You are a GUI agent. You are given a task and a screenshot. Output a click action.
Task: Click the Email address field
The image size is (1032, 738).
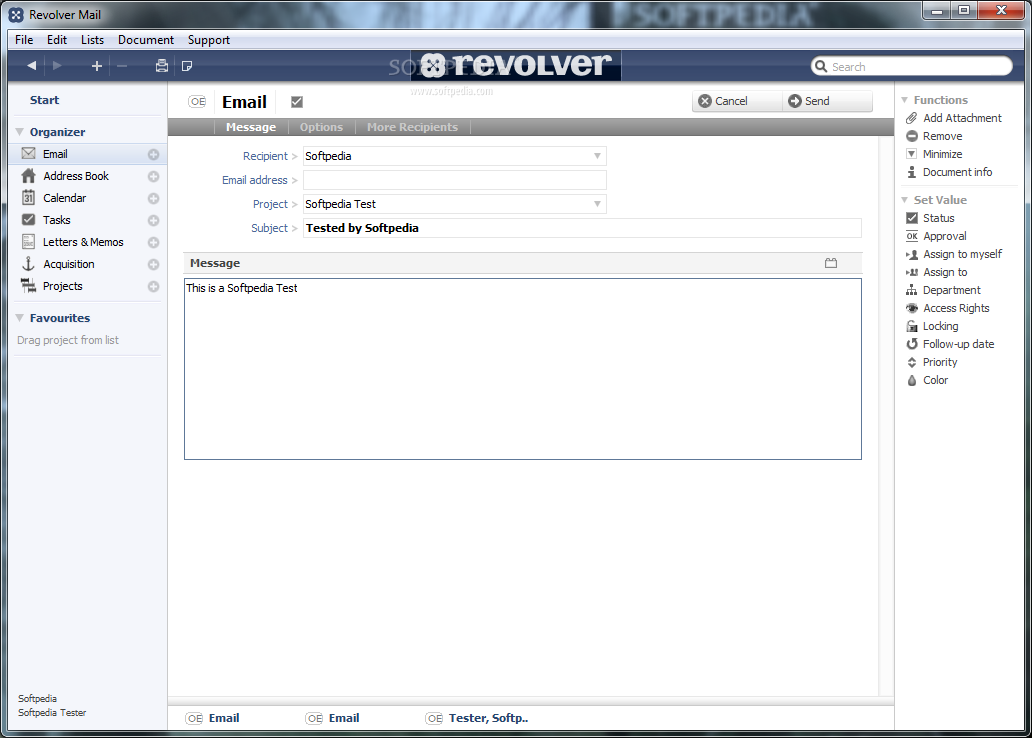pyautogui.click(x=454, y=180)
